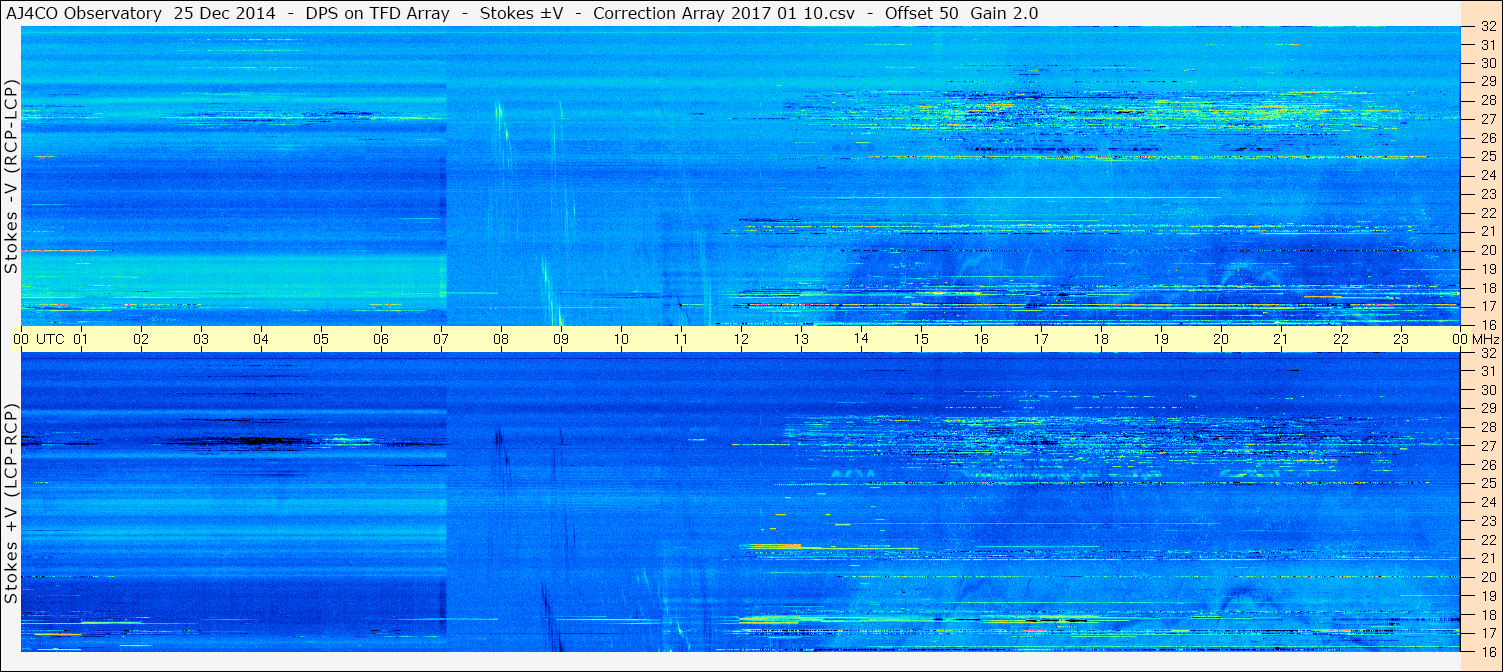Click the 23 MHz label of Stokes +V panel
This screenshot has height=672, width=1503.
click(x=1487, y=521)
